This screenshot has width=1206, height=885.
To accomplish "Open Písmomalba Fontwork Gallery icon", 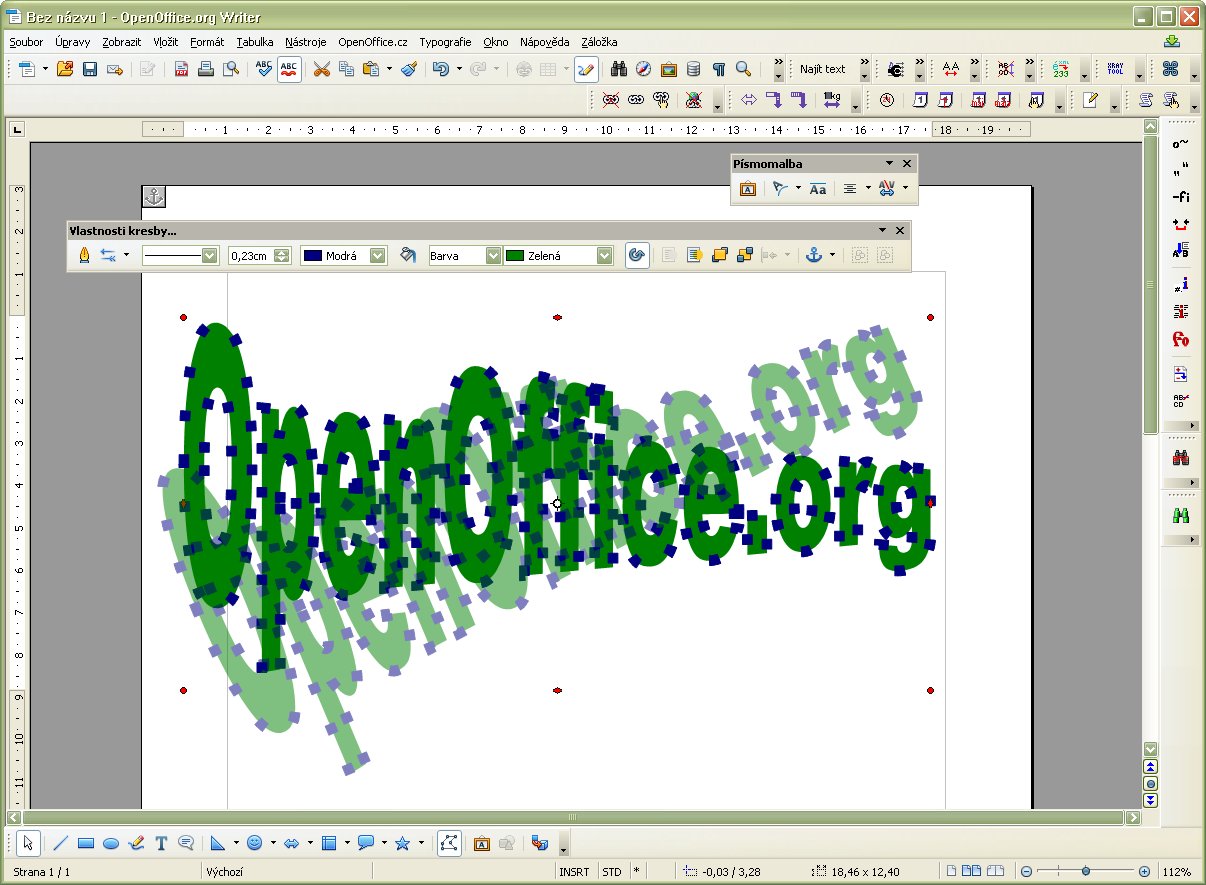I will 748,188.
